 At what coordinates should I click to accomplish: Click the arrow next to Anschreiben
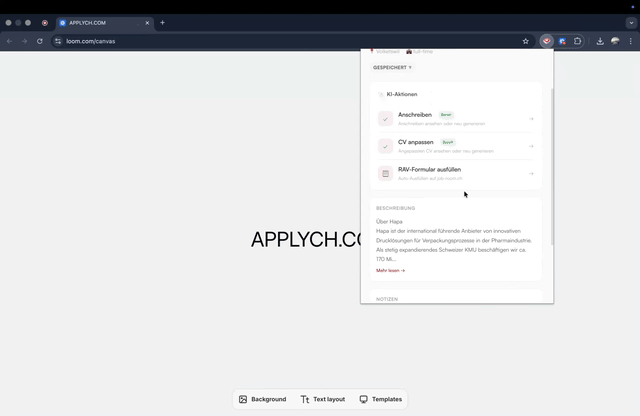531,119
